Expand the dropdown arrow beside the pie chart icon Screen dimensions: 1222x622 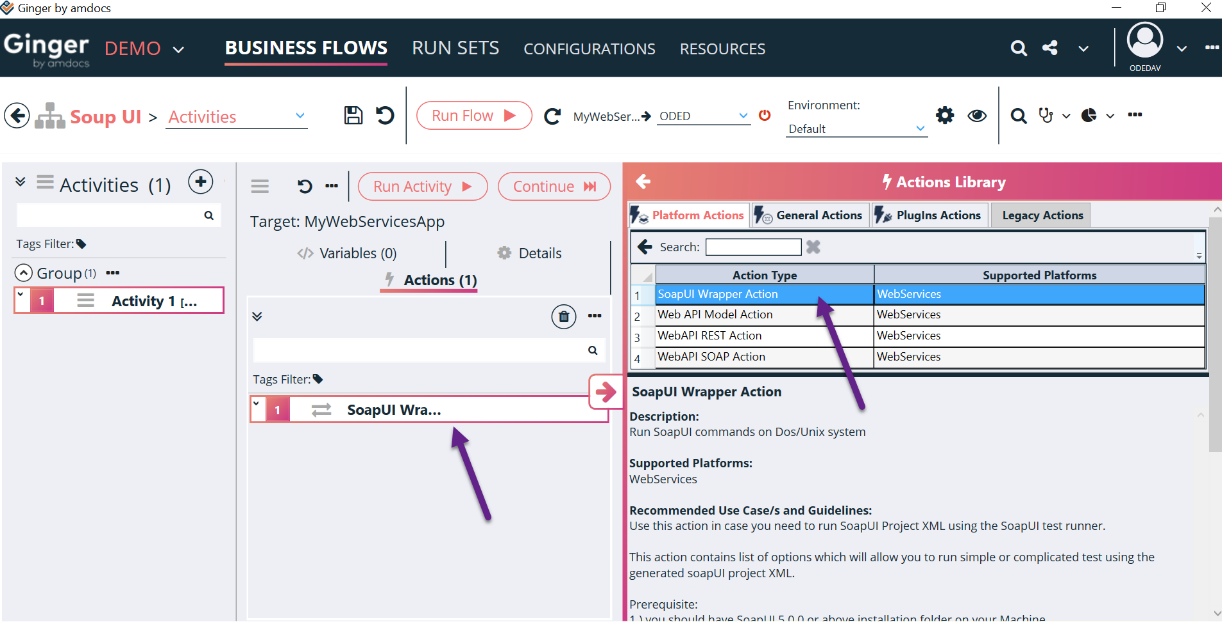(x=1110, y=116)
